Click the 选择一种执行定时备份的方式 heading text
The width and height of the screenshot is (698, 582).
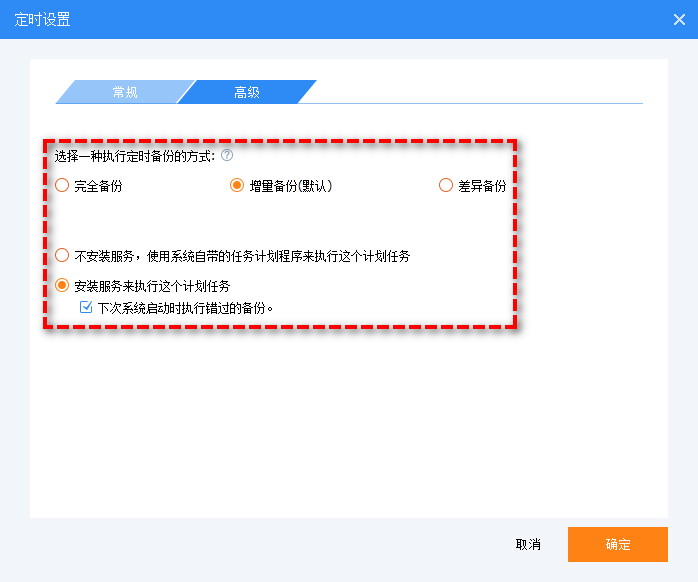point(134,156)
